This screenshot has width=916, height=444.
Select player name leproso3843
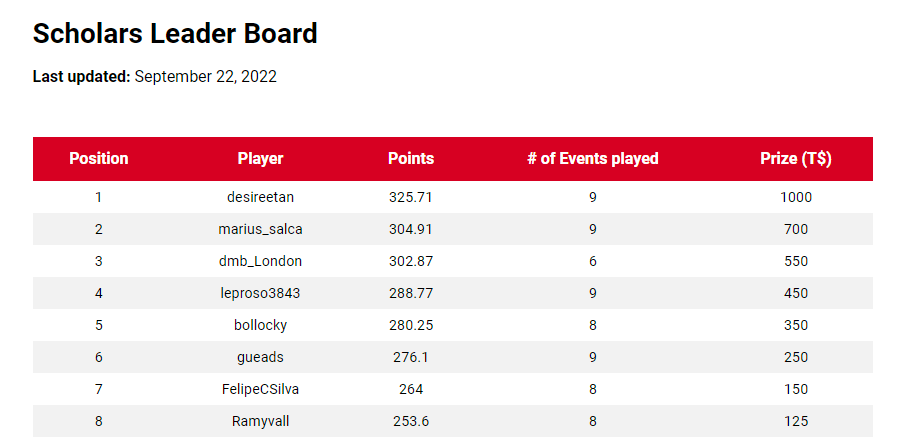pyautogui.click(x=261, y=293)
